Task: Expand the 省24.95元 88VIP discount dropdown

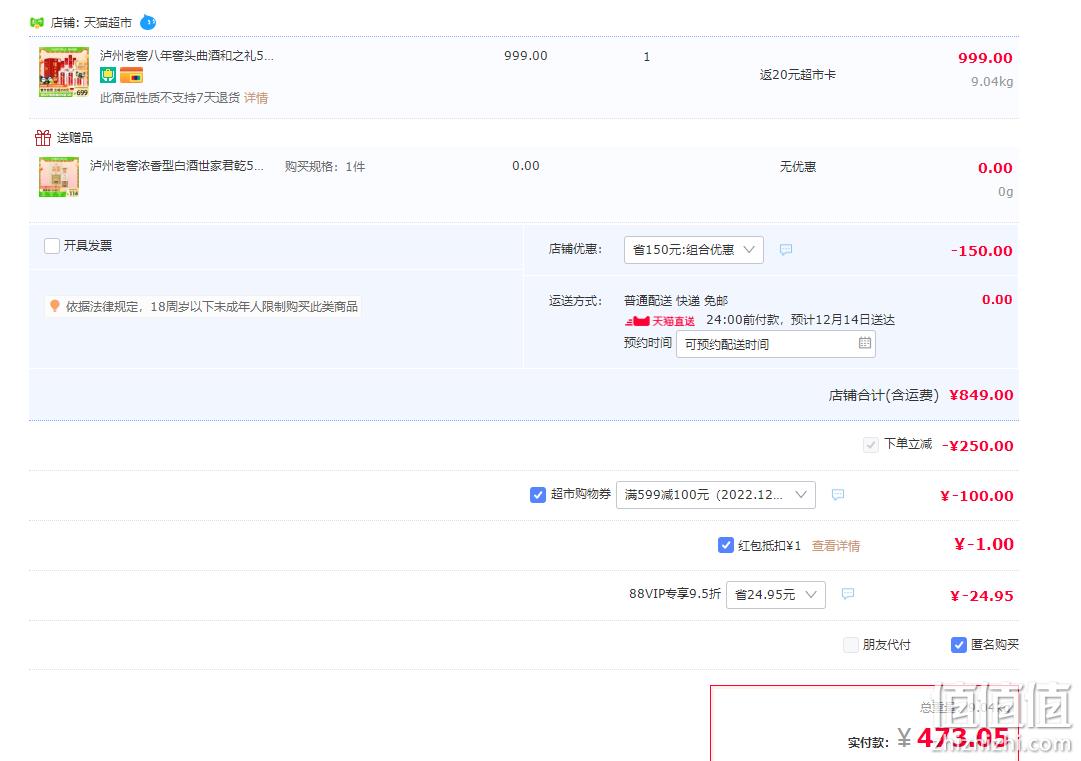Action: (776, 595)
